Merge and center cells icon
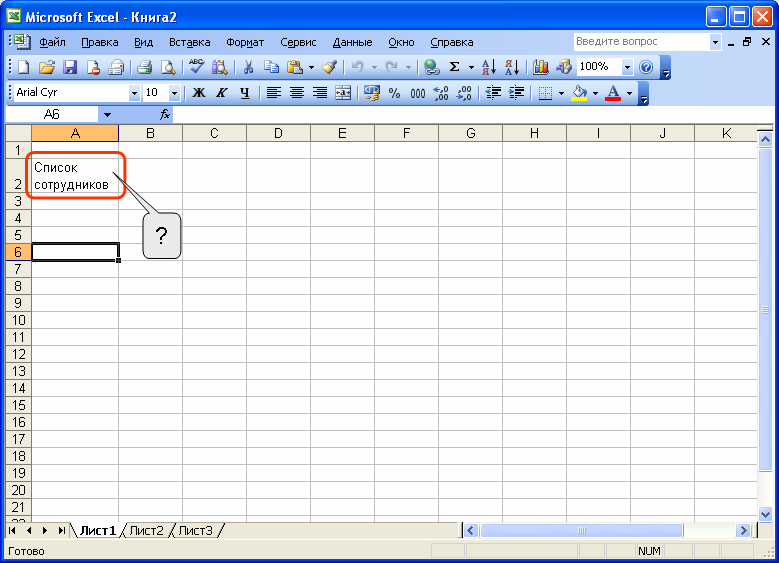The height and width of the screenshot is (563, 779). [343, 93]
